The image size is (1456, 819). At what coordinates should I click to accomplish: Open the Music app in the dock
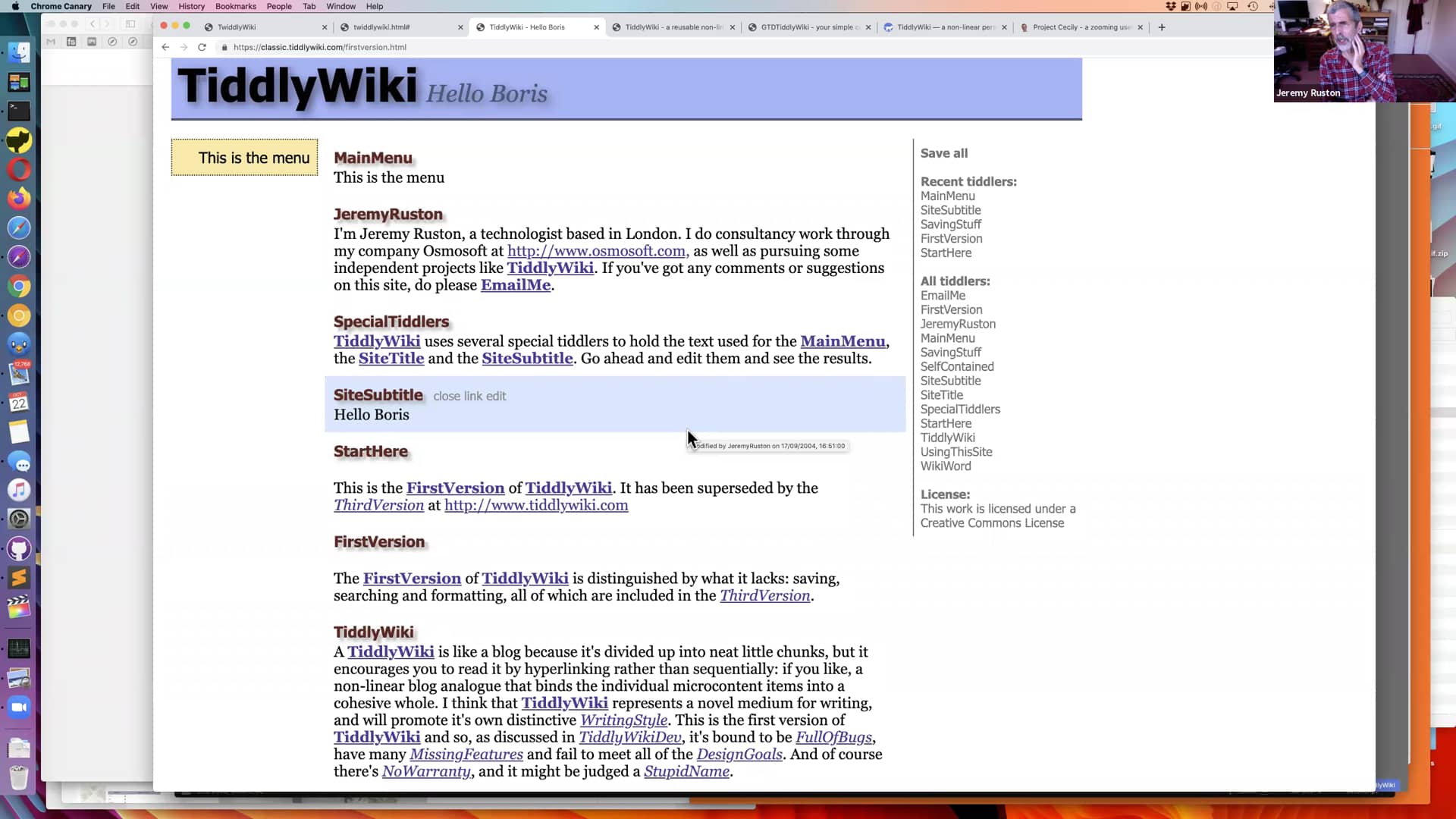(x=19, y=491)
